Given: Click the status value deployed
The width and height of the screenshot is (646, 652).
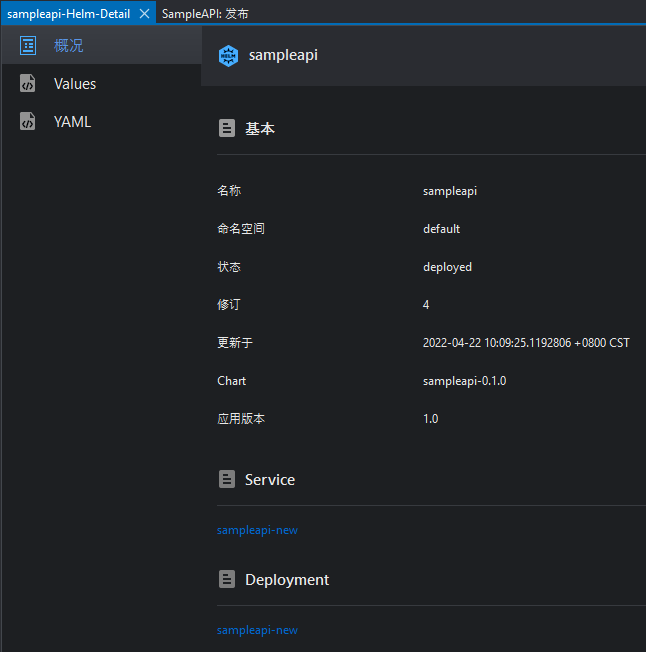Looking at the screenshot, I should click(x=447, y=267).
